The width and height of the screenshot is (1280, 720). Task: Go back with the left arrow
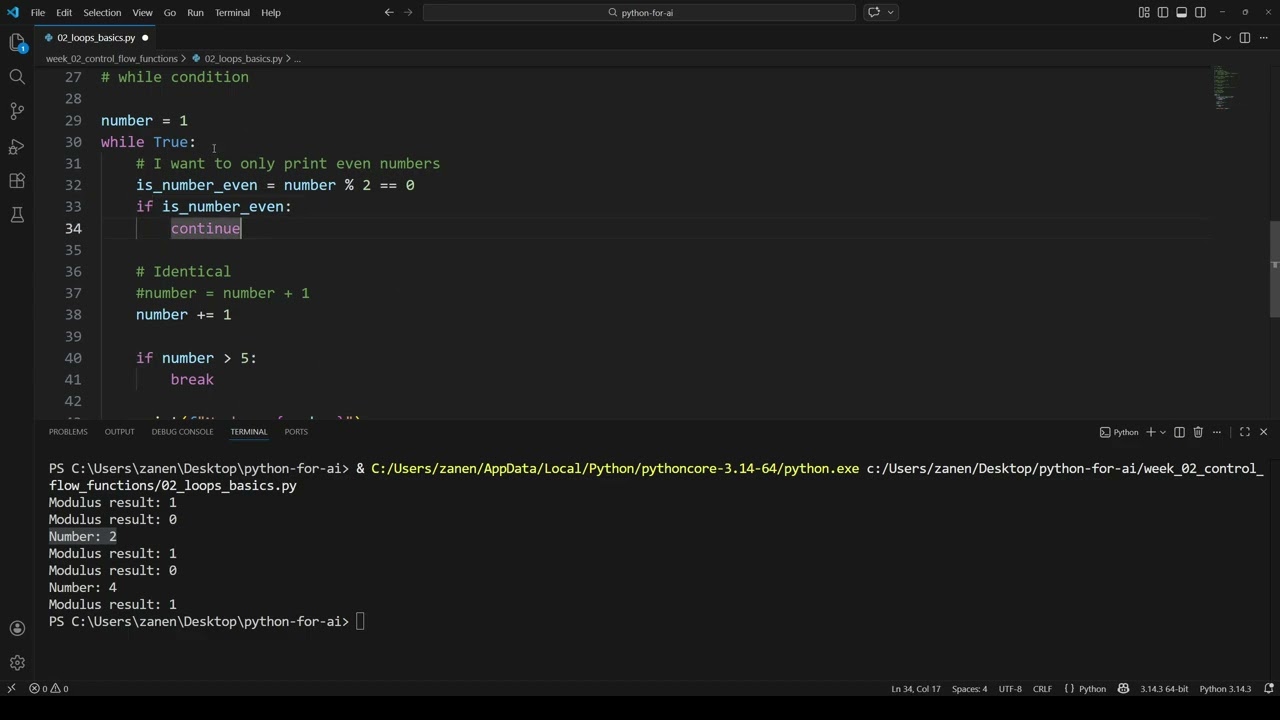pos(389,12)
